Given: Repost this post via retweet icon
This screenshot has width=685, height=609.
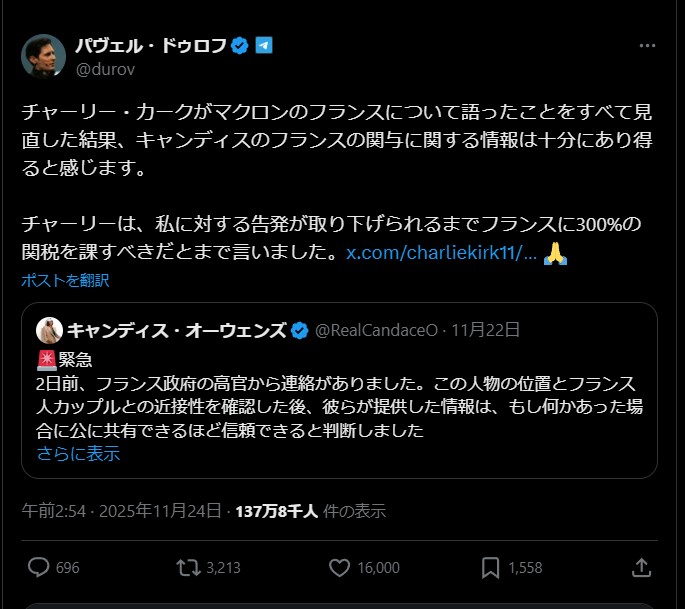Looking at the screenshot, I should point(187,567).
